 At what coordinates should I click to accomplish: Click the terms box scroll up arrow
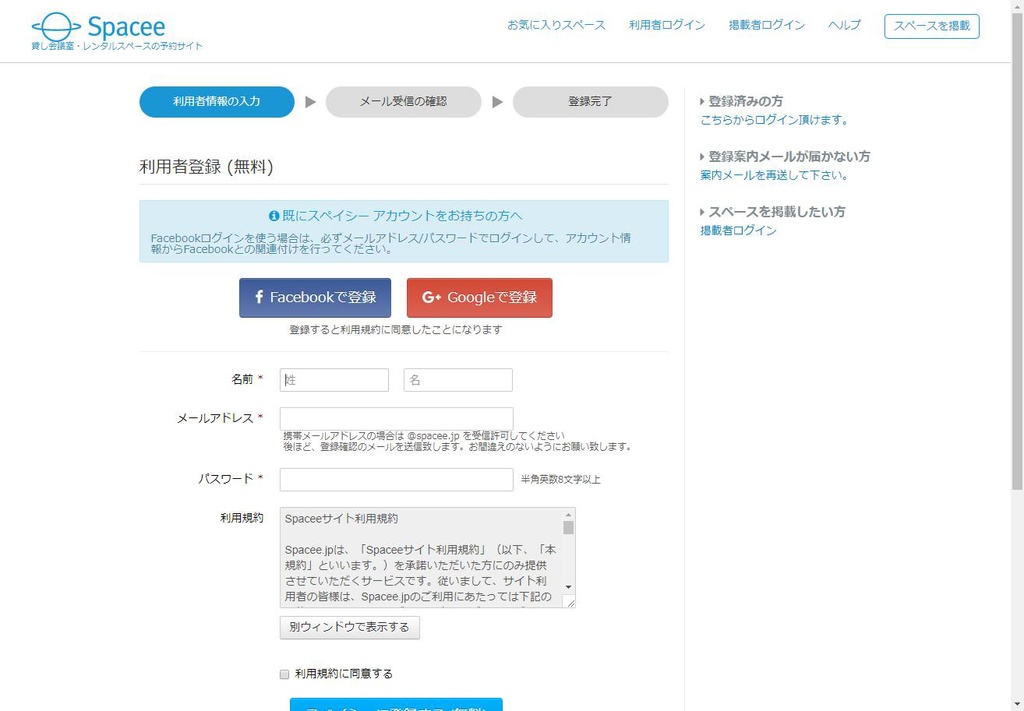click(568, 514)
